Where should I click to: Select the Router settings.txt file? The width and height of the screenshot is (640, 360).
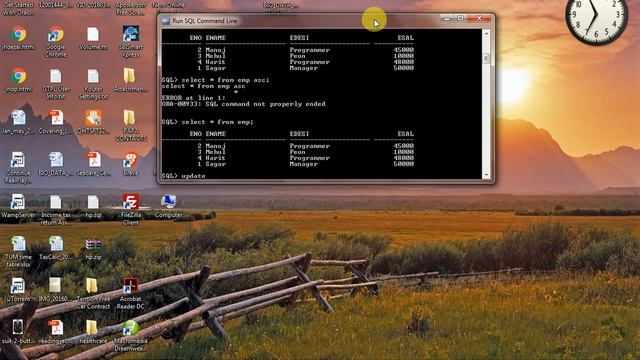click(93, 76)
